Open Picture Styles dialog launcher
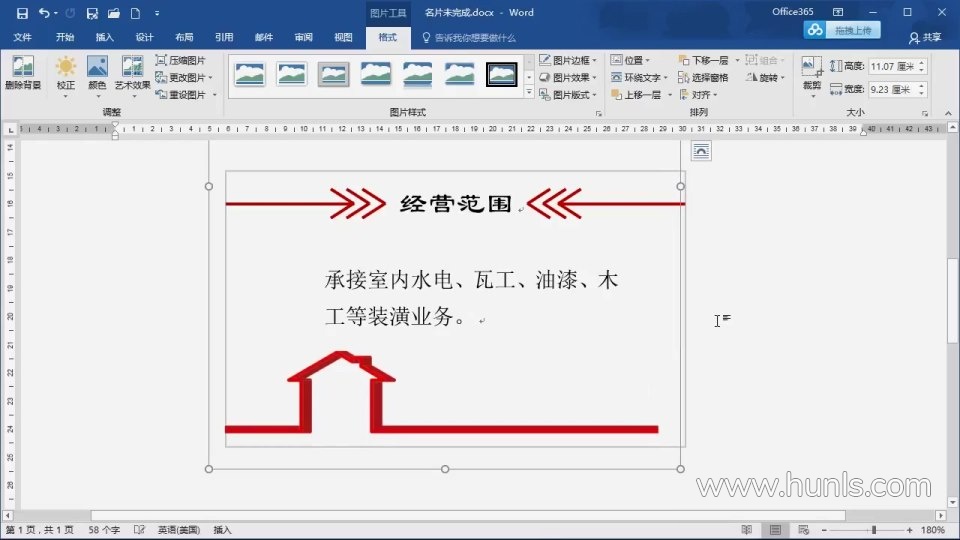 click(598, 113)
